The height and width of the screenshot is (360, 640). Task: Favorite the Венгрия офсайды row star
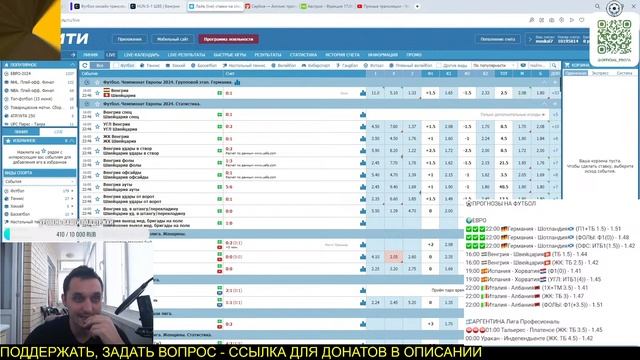(97, 175)
